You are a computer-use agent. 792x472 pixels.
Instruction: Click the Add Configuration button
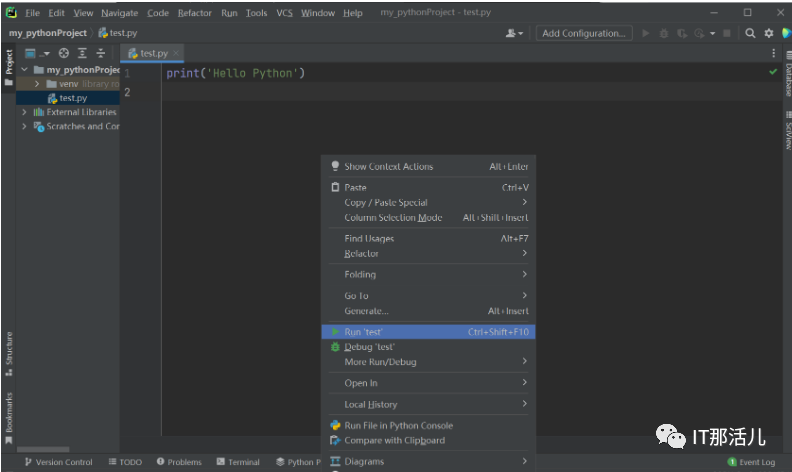584,33
